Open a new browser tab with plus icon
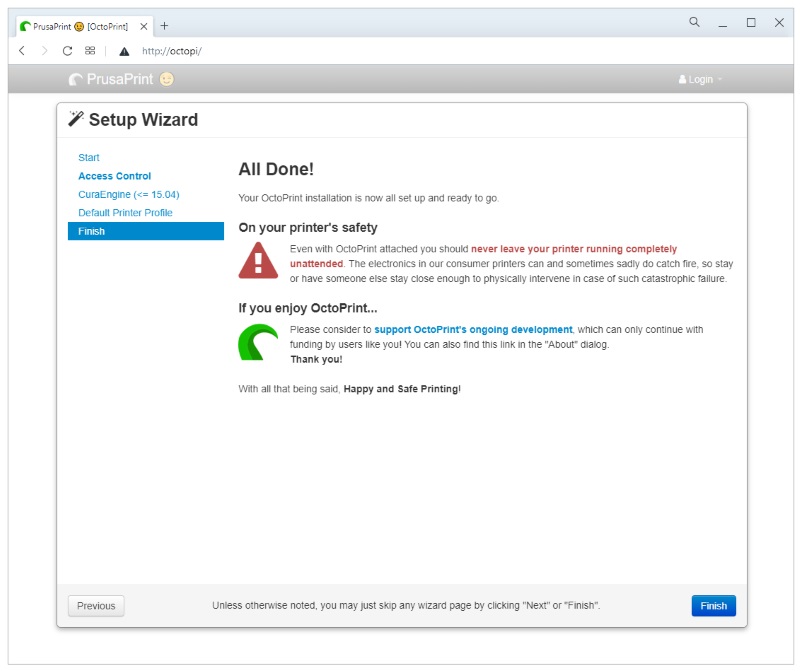The height and width of the screenshot is (671, 800). (165, 26)
